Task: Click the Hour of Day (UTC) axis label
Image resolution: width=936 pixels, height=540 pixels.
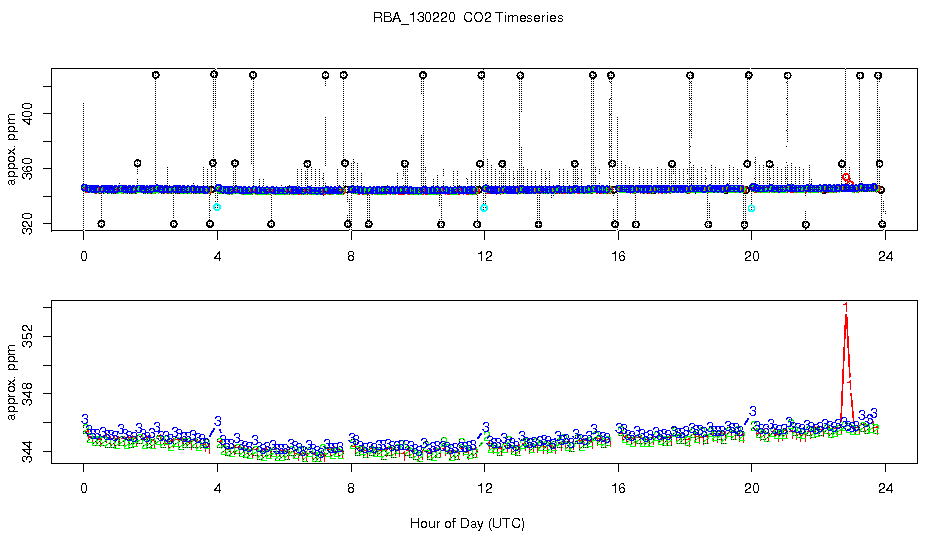Action: pos(467,523)
